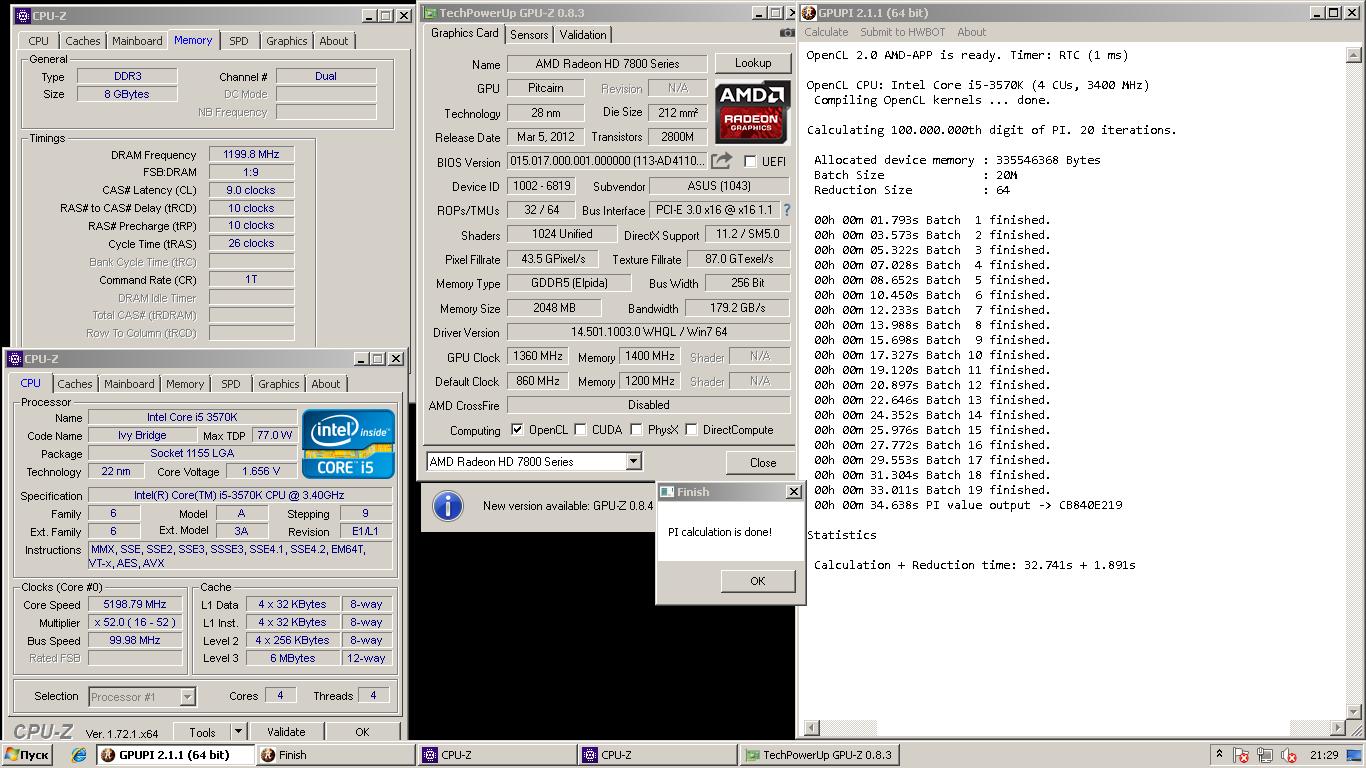Click the taskbar clock showing 21:29

[1324, 755]
